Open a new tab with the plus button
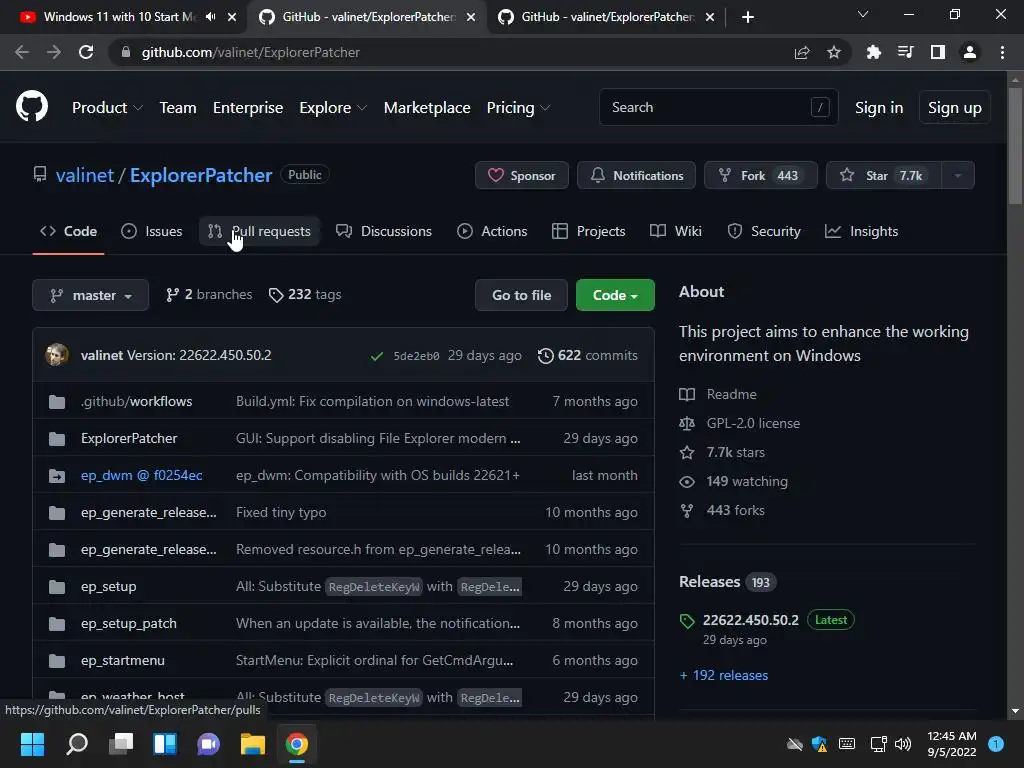 748,17
